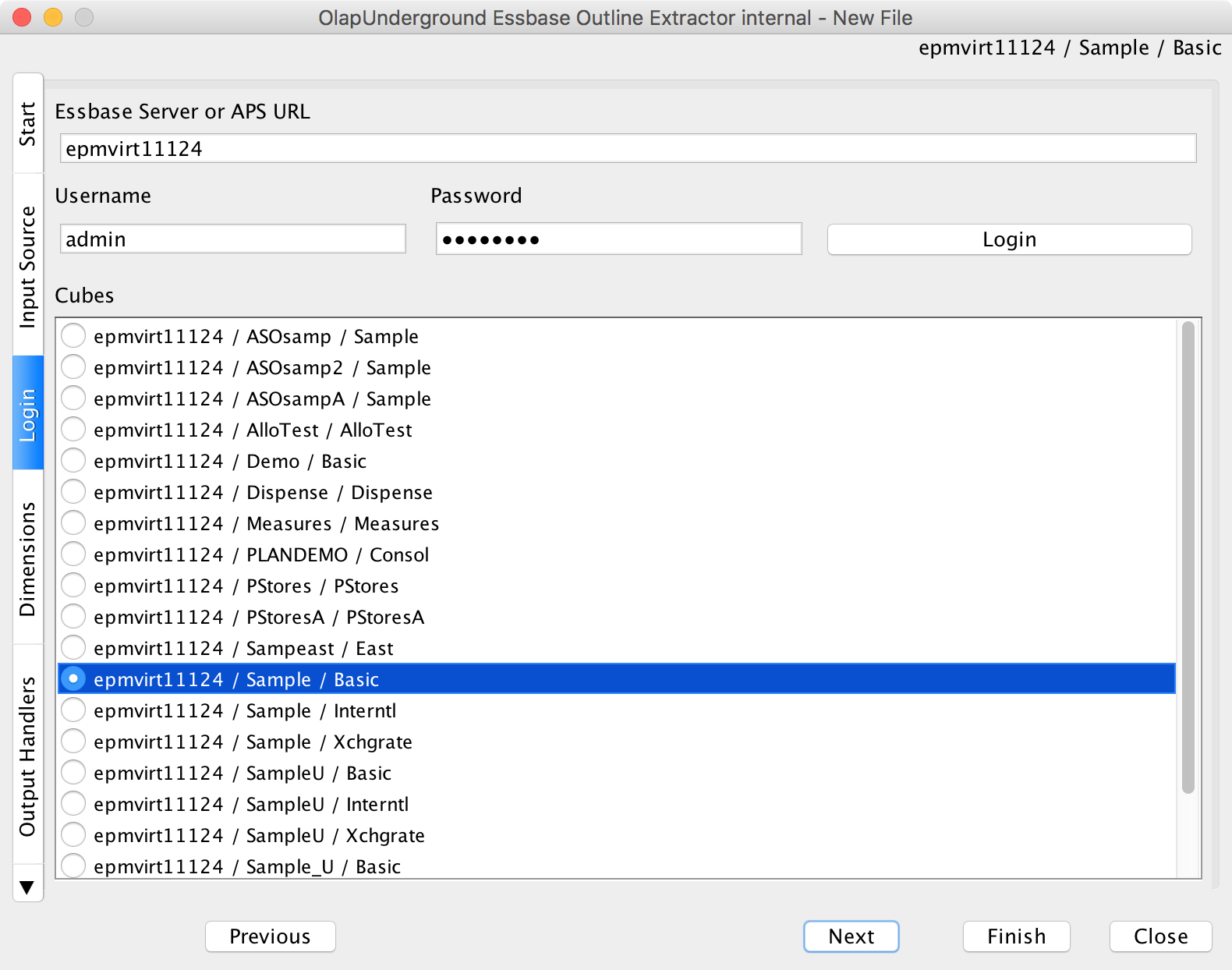Proceed with the Next button

(x=851, y=936)
